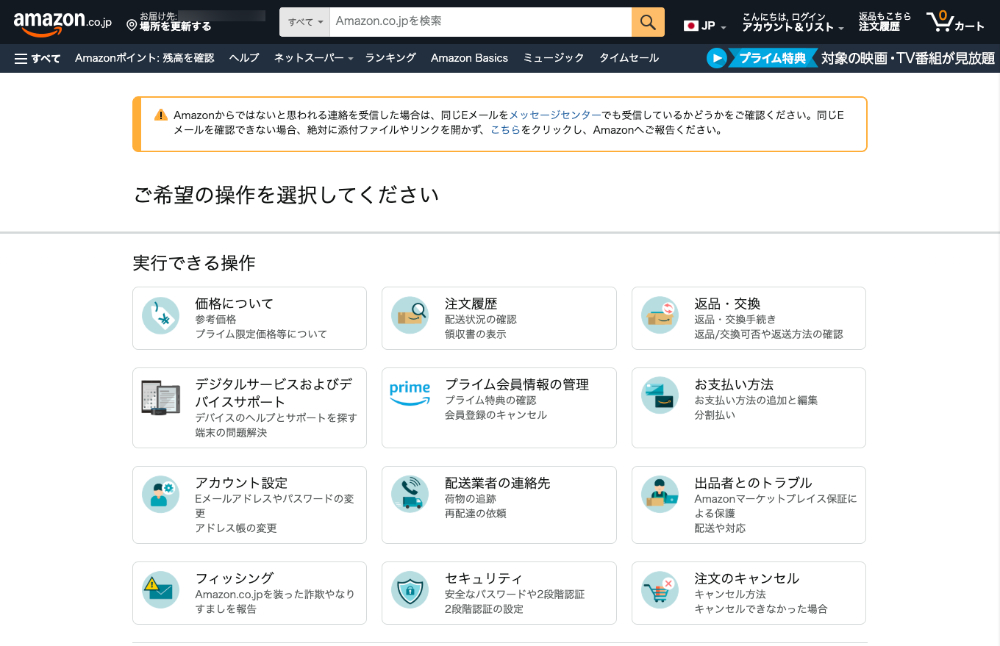Click the person gear icon for アカウント設定
Viewport: 1000px width, 646px height.
161,495
